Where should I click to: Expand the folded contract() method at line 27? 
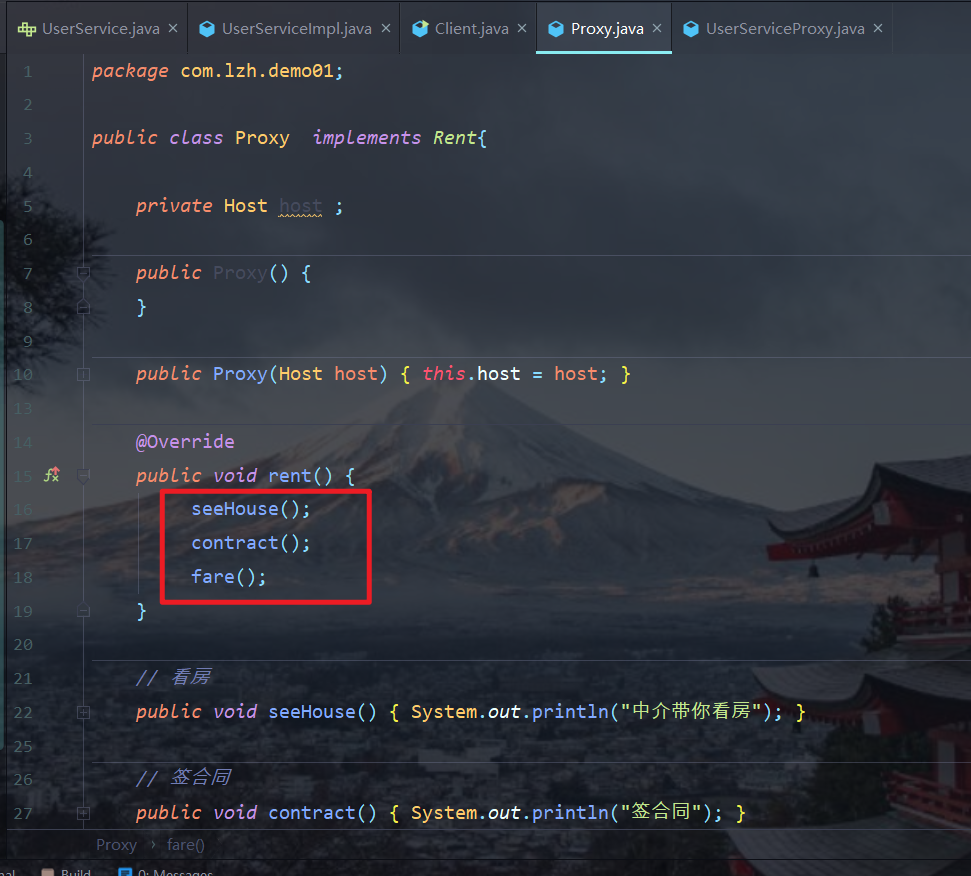(x=83, y=813)
